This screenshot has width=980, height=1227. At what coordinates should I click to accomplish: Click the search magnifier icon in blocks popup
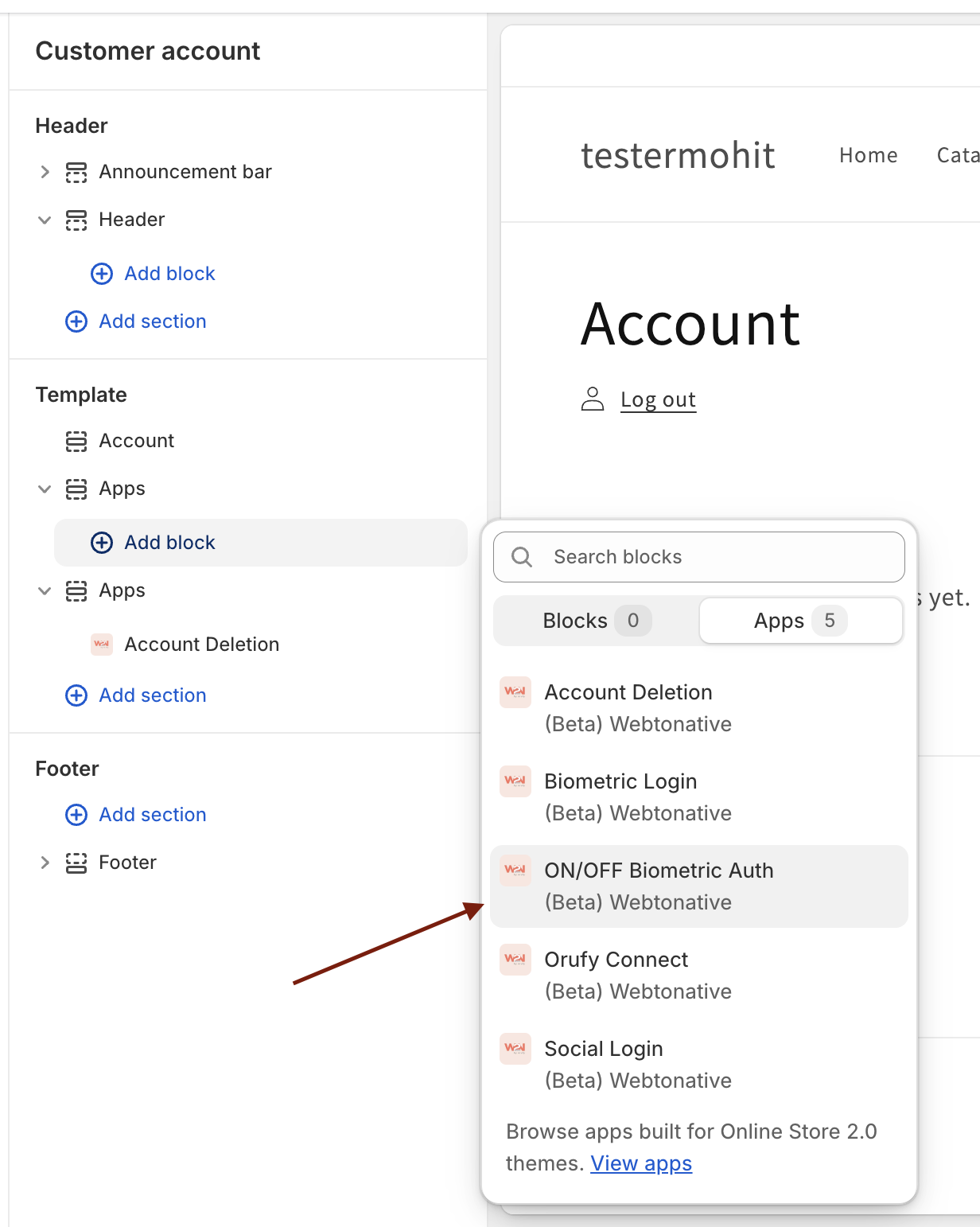pyautogui.click(x=522, y=557)
